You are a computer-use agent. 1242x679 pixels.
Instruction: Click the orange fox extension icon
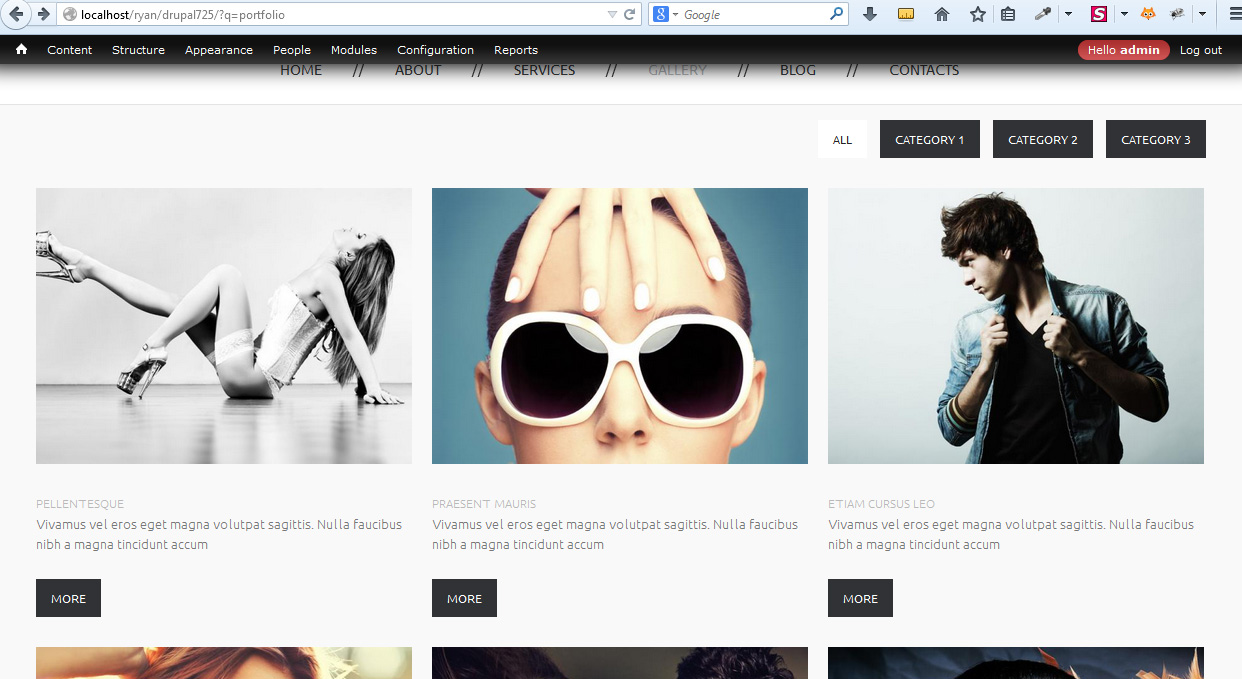(1148, 14)
